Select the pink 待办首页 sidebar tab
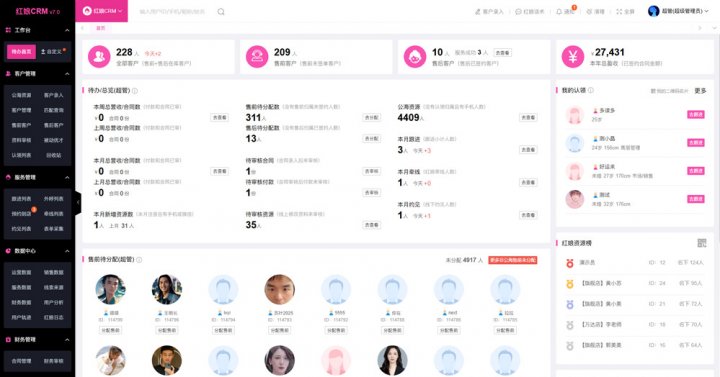 click(x=22, y=51)
